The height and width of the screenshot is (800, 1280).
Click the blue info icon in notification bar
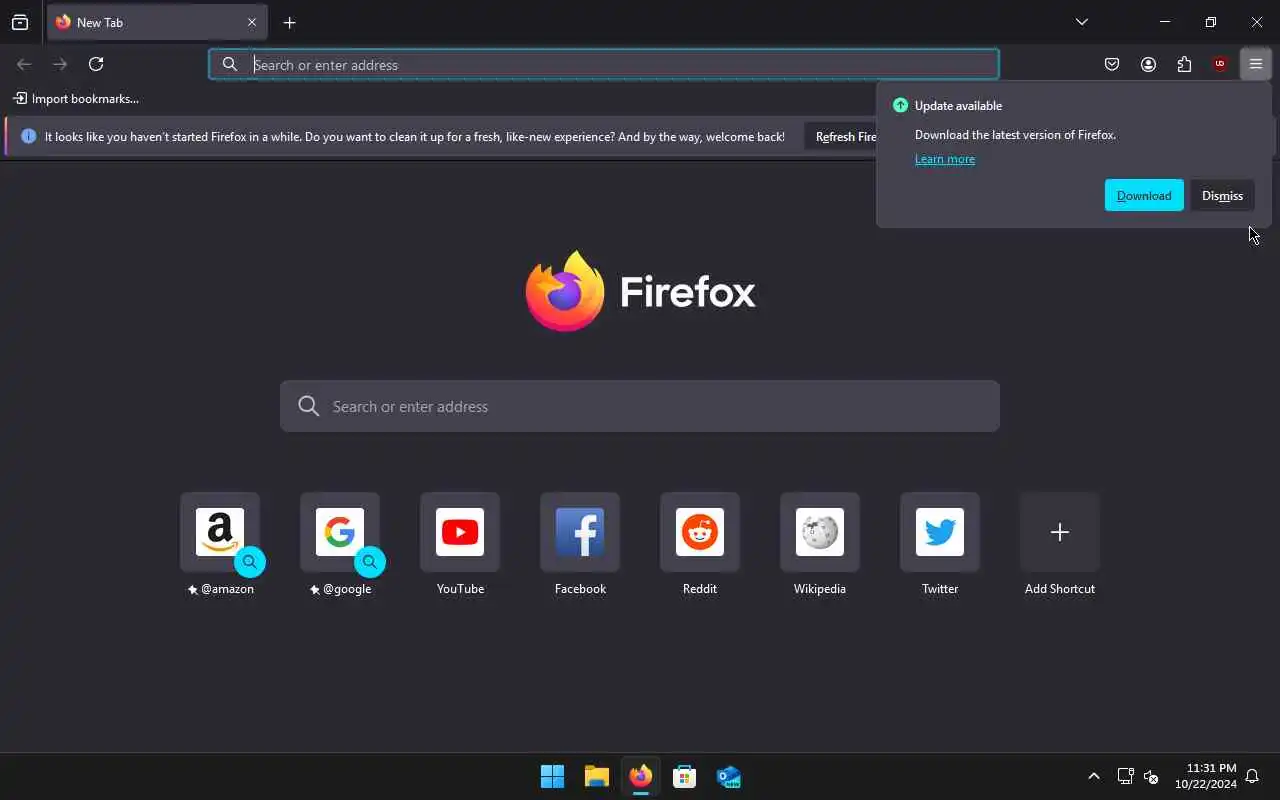pyautogui.click(x=28, y=136)
